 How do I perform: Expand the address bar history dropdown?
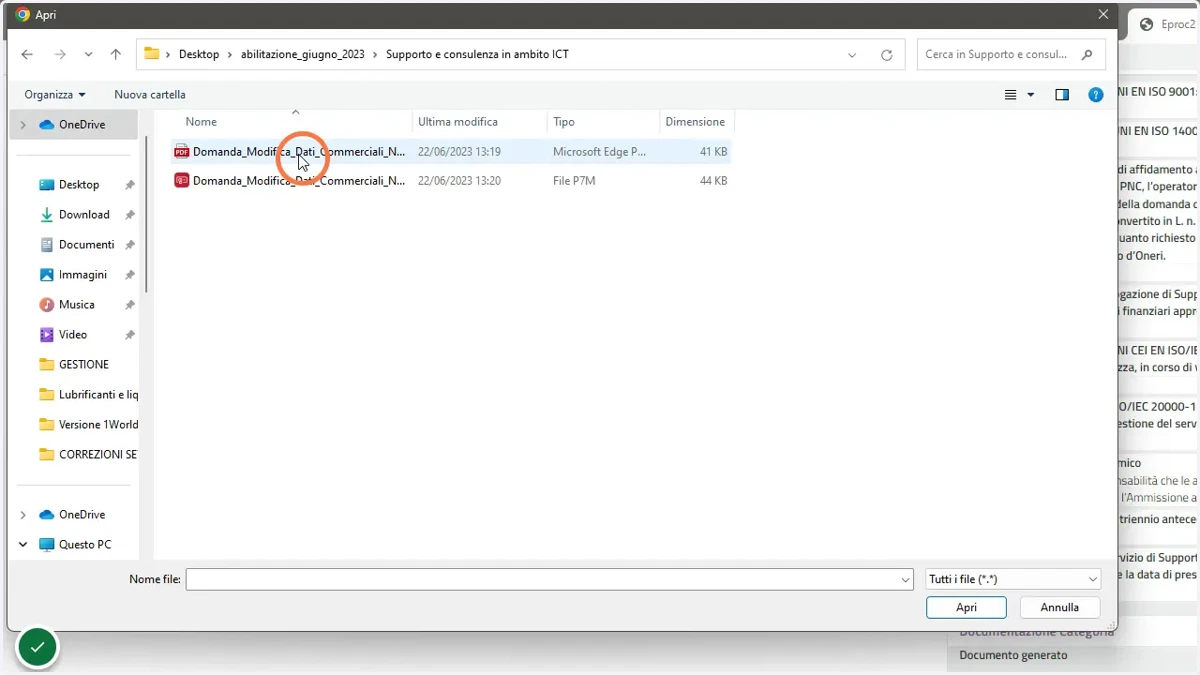(852, 55)
